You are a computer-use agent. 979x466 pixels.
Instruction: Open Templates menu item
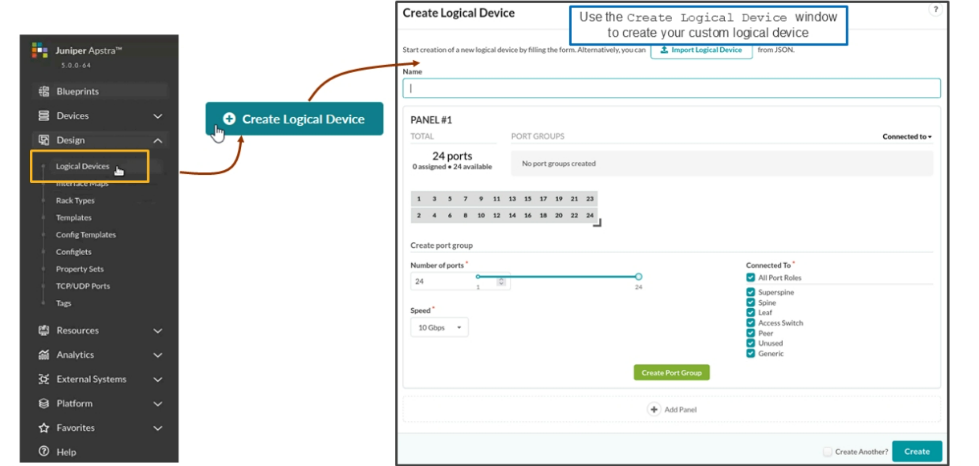[x=74, y=217]
